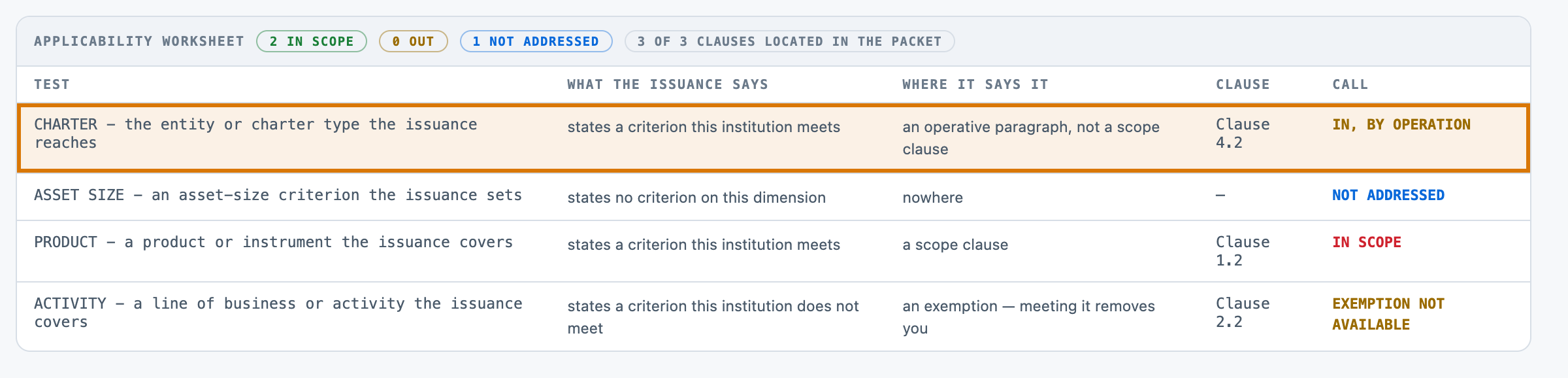
Task: Click the blue 'NOT ADDRESSED' call label
Action: [1388, 195]
